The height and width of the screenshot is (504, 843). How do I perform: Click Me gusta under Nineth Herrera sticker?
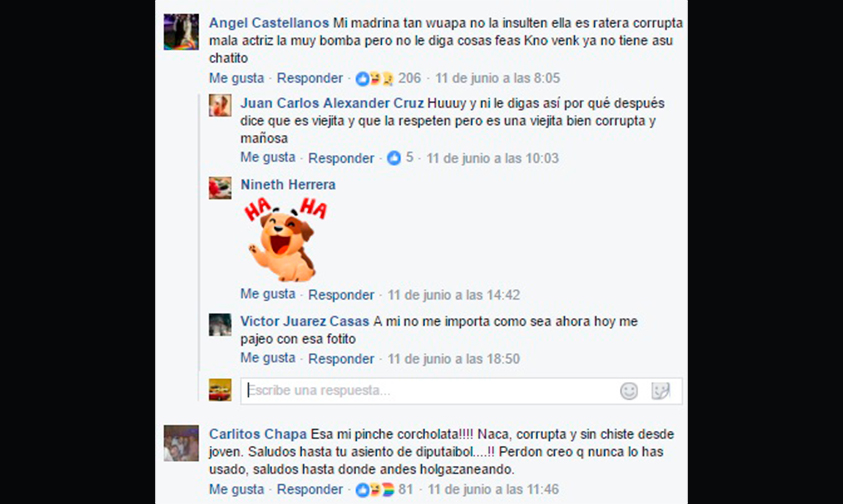click(x=268, y=294)
